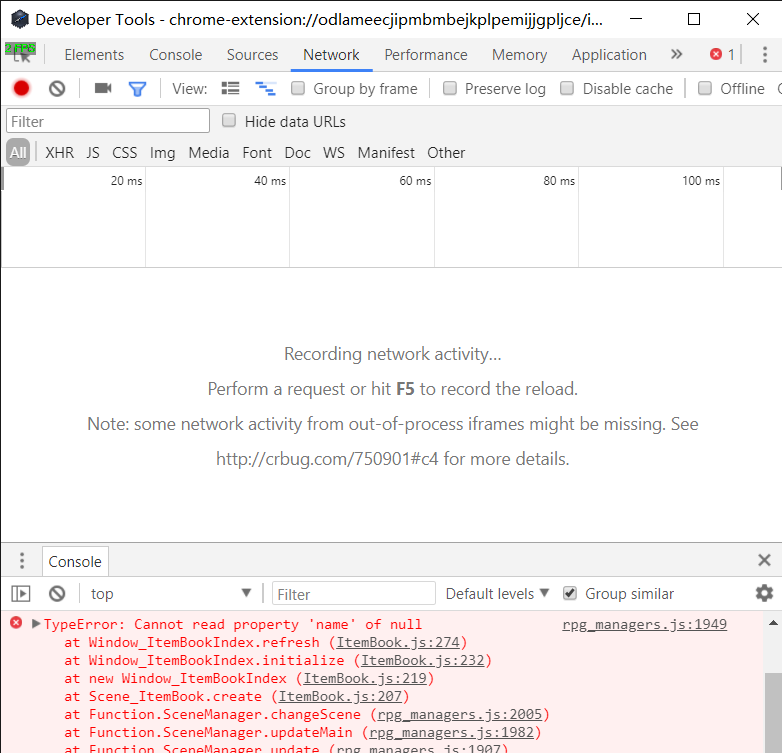Stop recording network log (red dot)
Viewport: 782px width, 753px height.
(x=21, y=89)
